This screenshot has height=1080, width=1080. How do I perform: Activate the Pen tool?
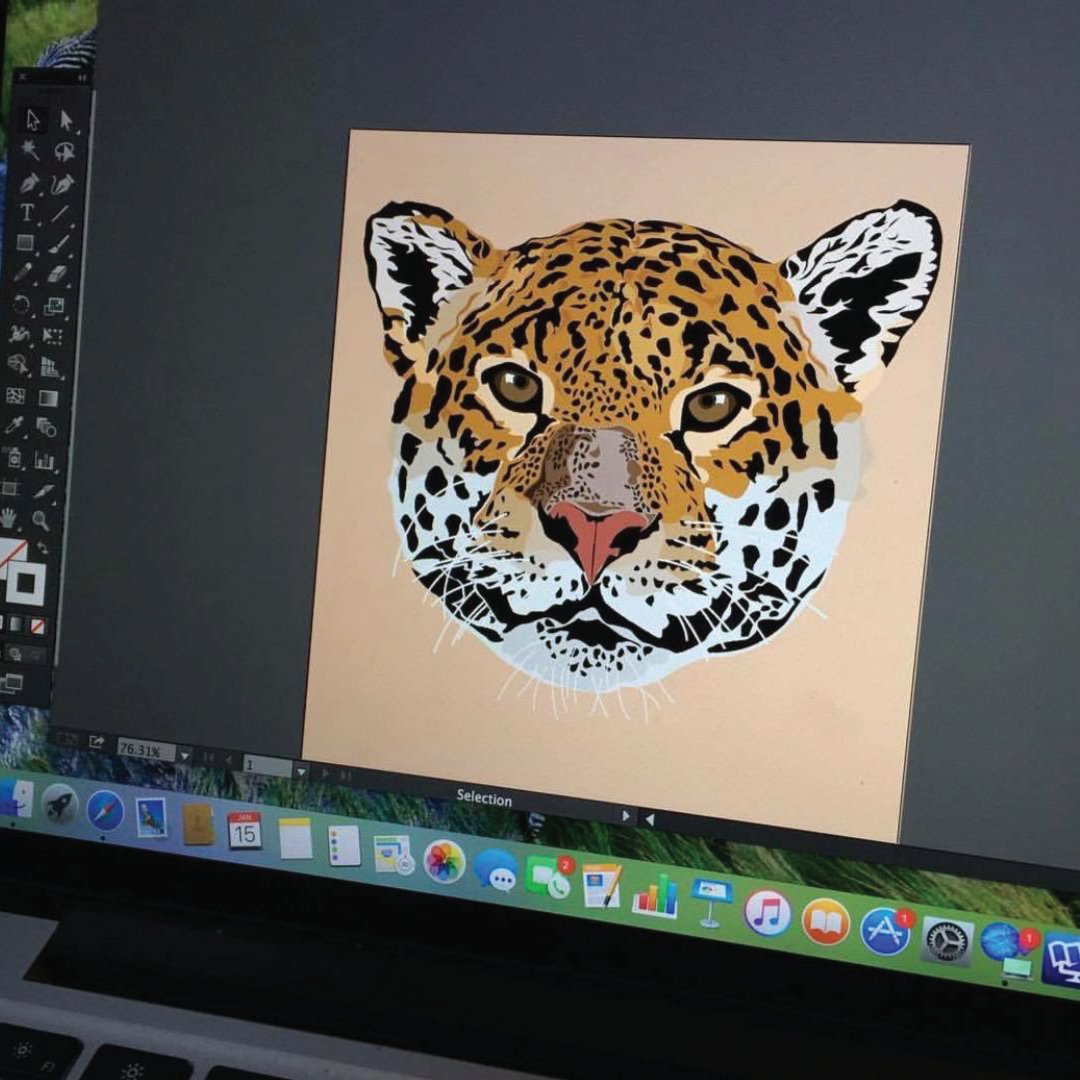29,182
